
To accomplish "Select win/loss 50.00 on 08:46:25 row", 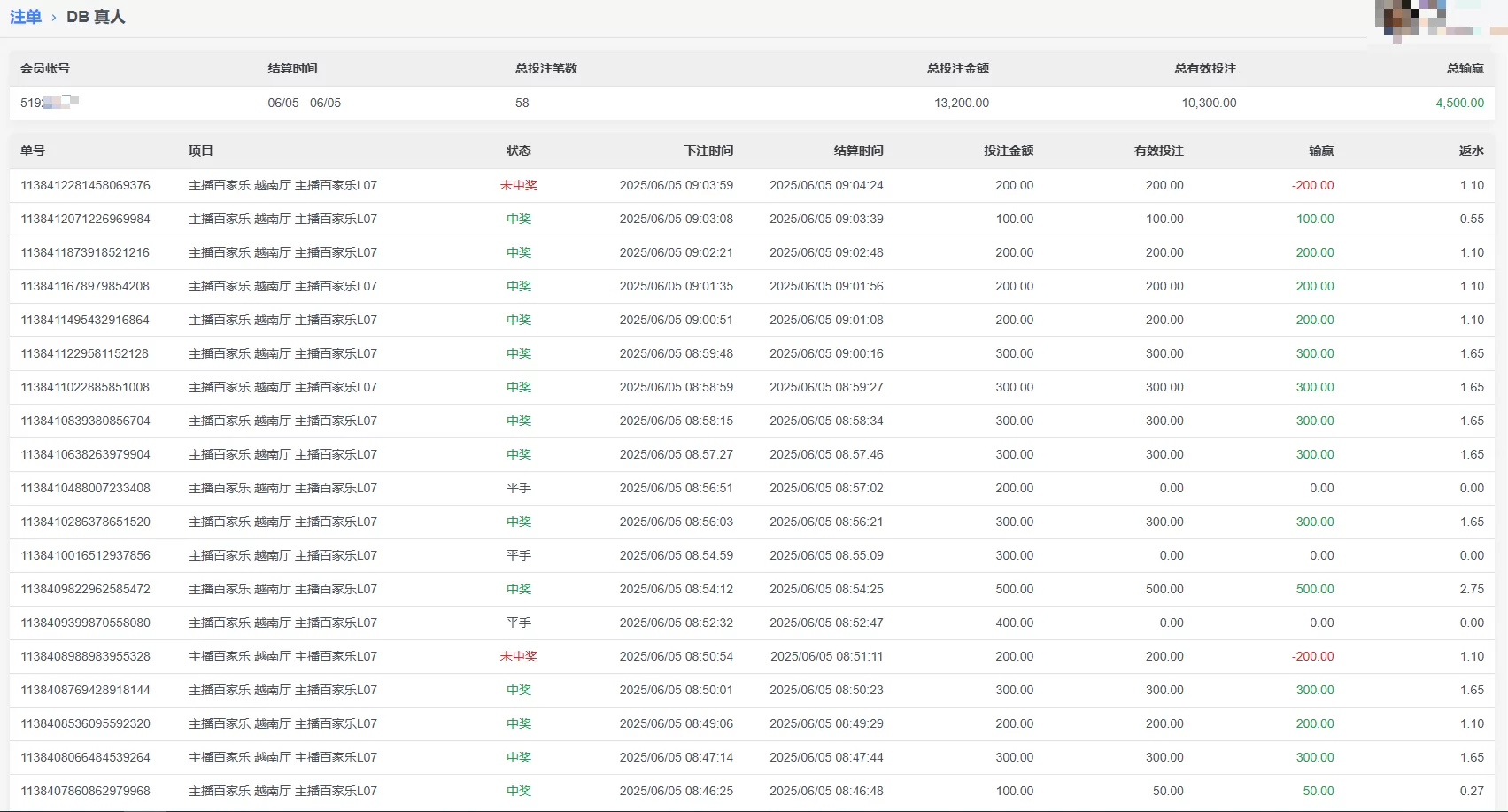I will (x=1319, y=791).
